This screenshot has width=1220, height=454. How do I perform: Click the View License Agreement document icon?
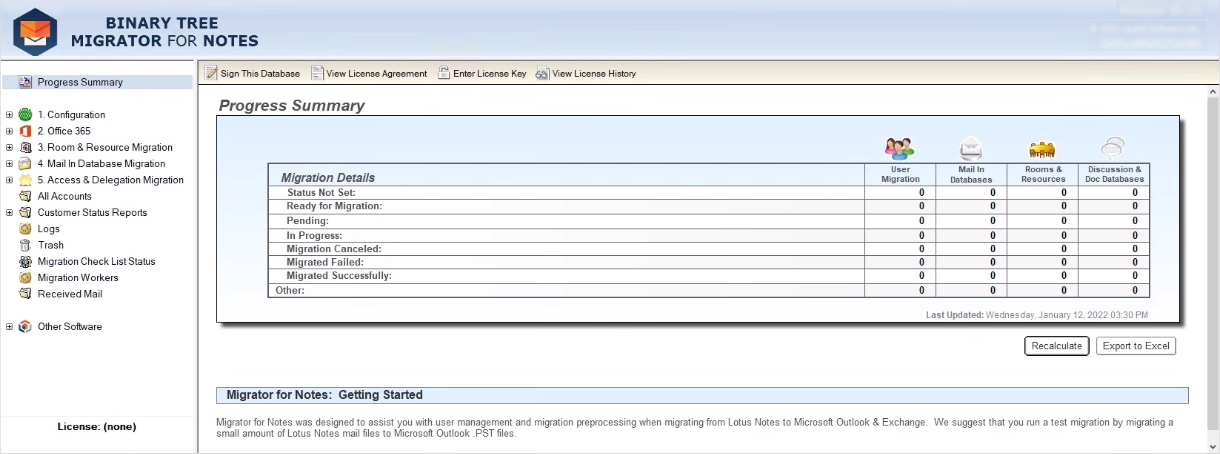pyautogui.click(x=317, y=73)
